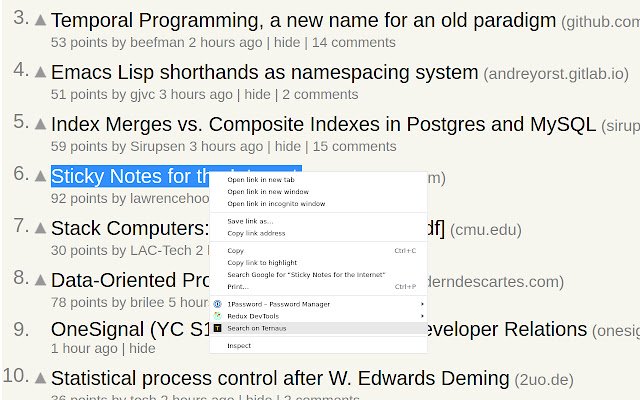
Task: View user LAC-Tech's profile
Action: [160, 250]
